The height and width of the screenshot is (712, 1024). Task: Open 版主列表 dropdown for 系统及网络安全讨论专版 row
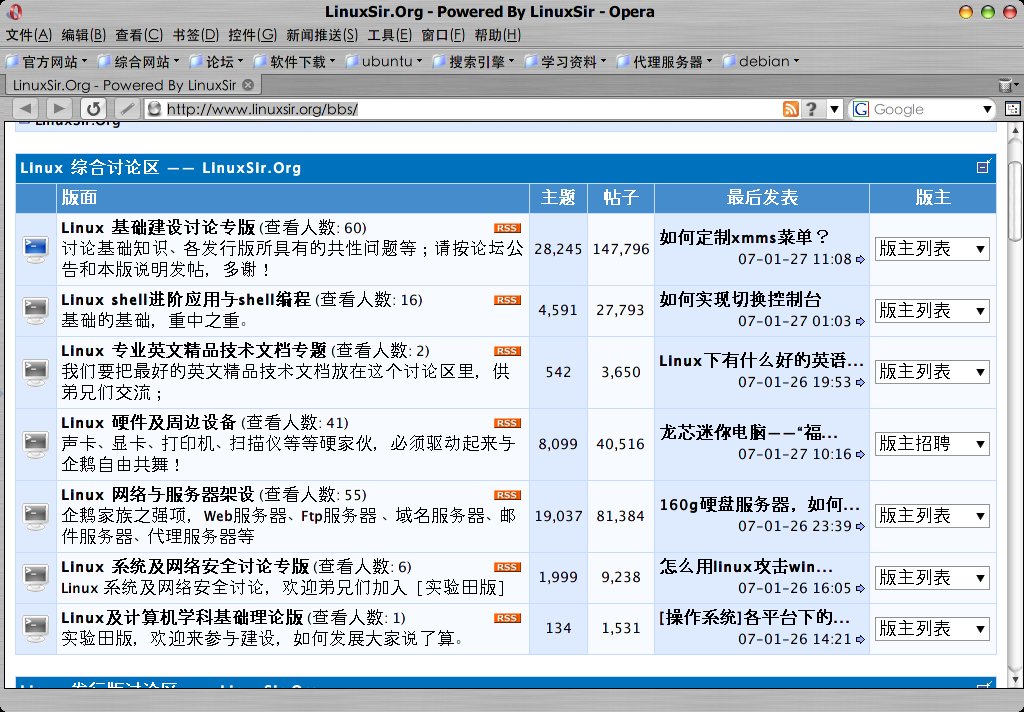pyautogui.click(x=932, y=577)
